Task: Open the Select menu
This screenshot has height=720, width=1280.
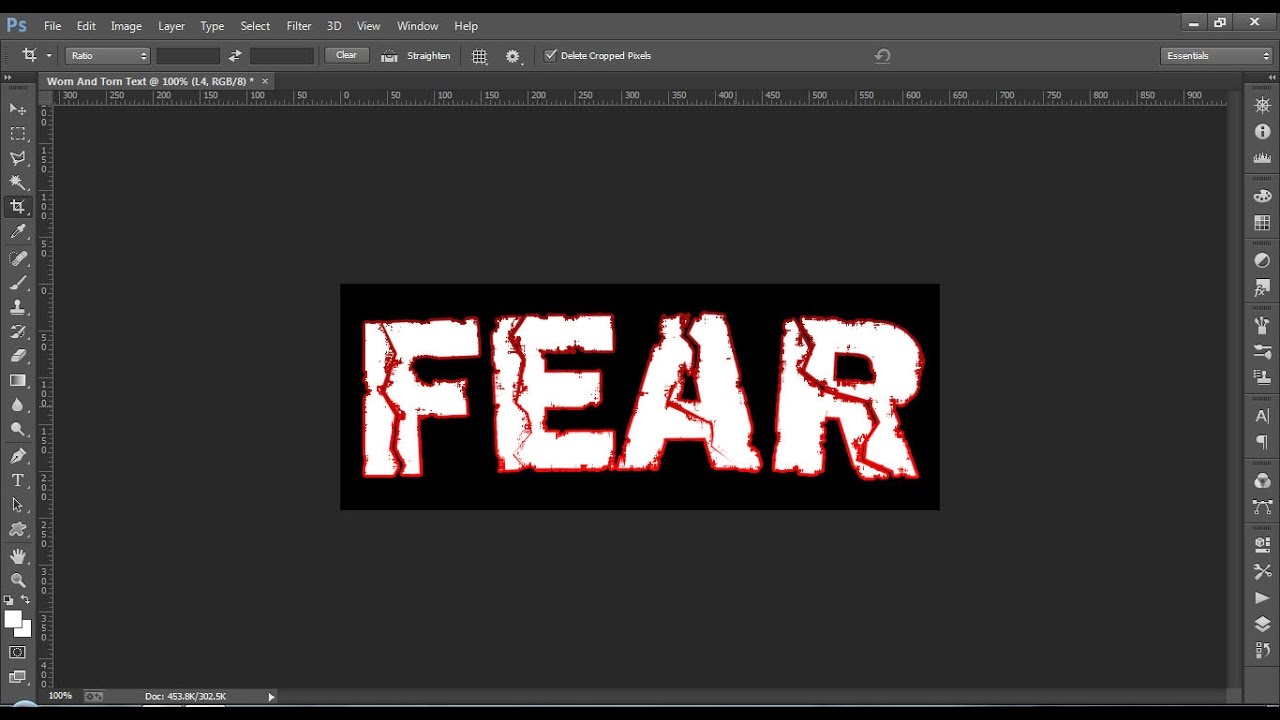Action: click(x=255, y=26)
